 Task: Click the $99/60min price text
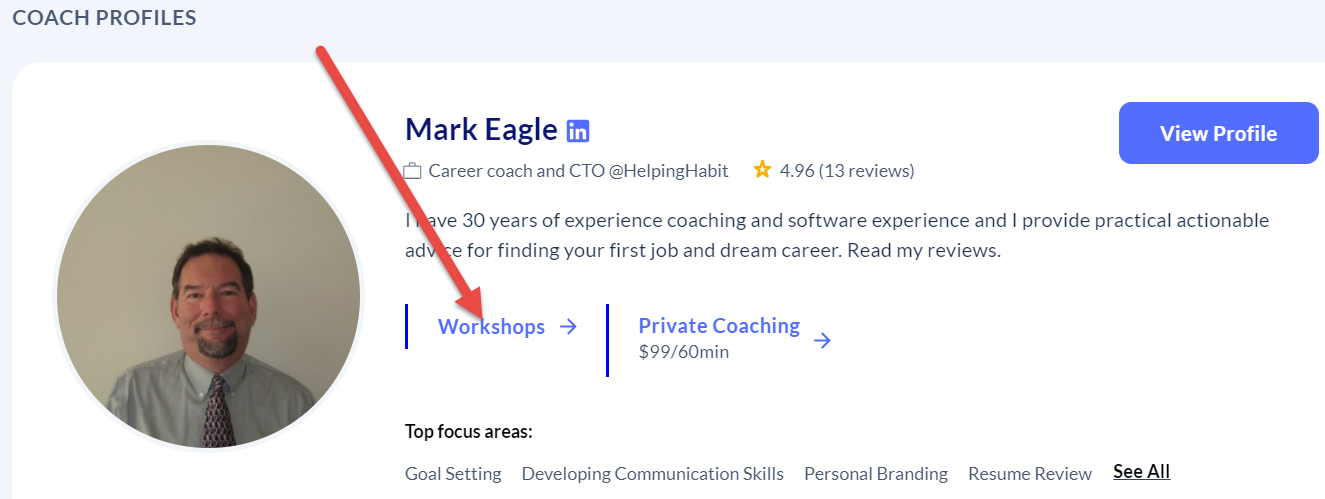tap(683, 352)
